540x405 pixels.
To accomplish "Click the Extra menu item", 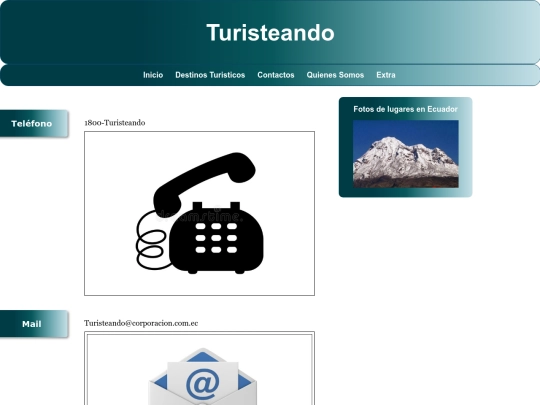I will tap(386, 75).
